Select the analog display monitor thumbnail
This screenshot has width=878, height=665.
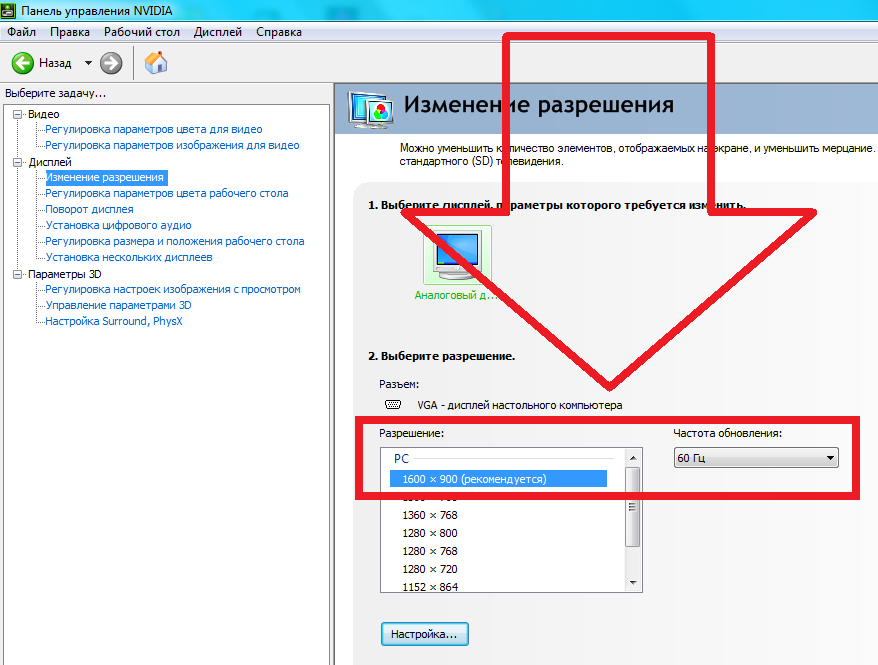(457, 255)
